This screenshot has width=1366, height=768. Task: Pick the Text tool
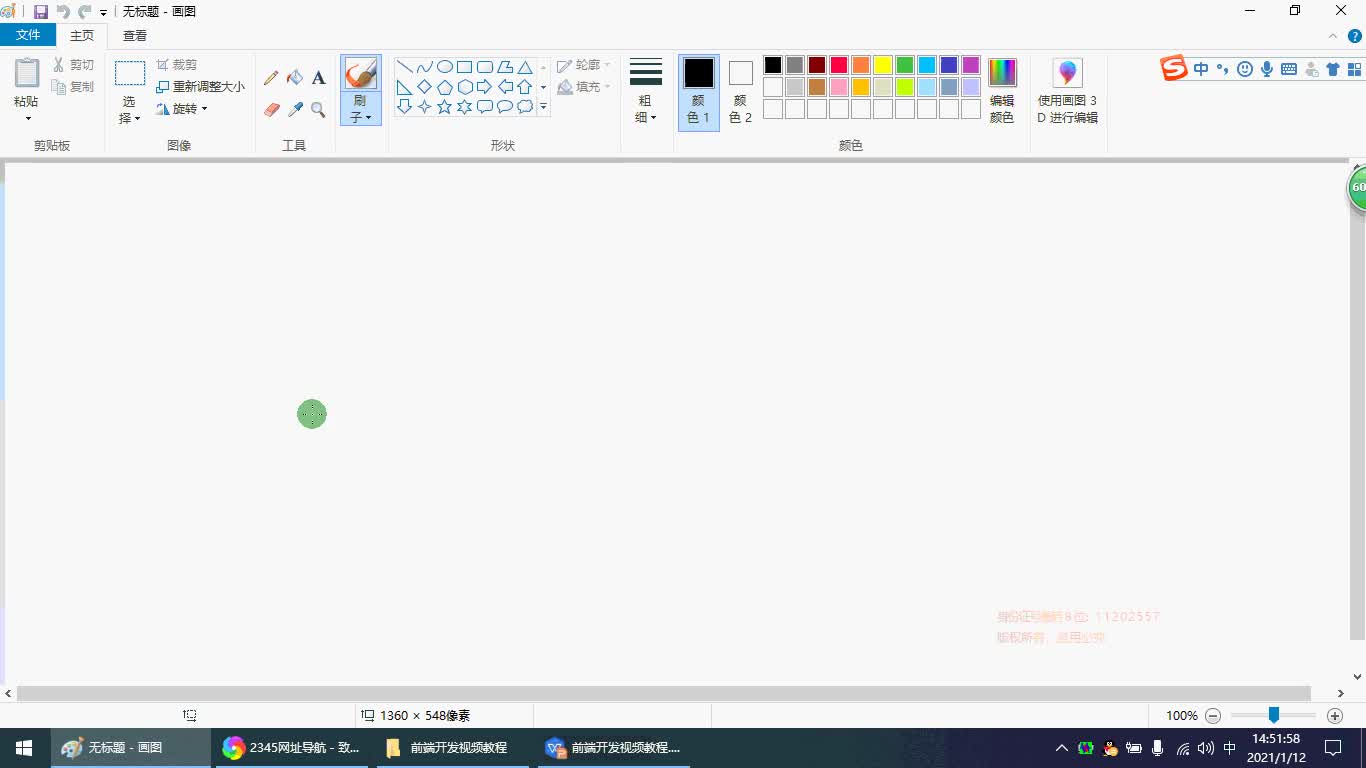pos(318,78)
